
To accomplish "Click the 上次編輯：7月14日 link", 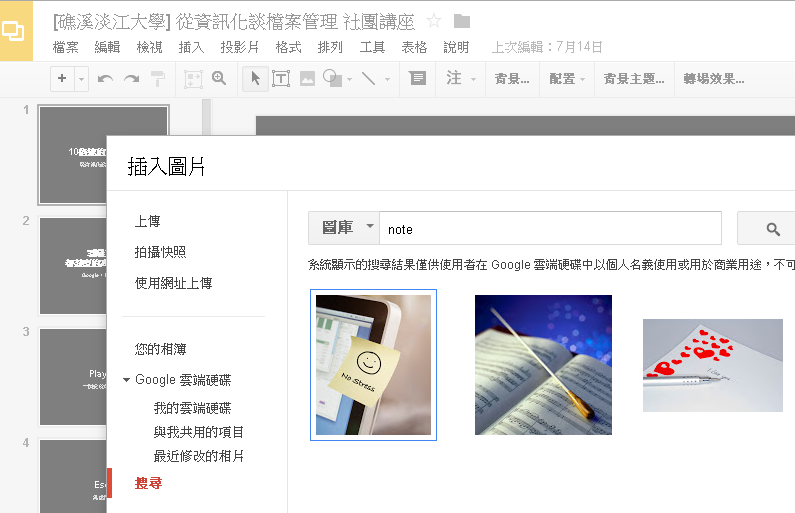I will [547, 47].
